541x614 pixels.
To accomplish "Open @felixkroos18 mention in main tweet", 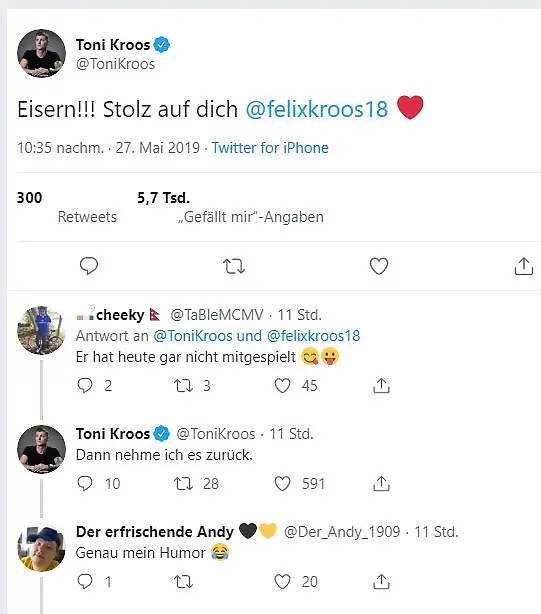I will [x=317, y=109].
